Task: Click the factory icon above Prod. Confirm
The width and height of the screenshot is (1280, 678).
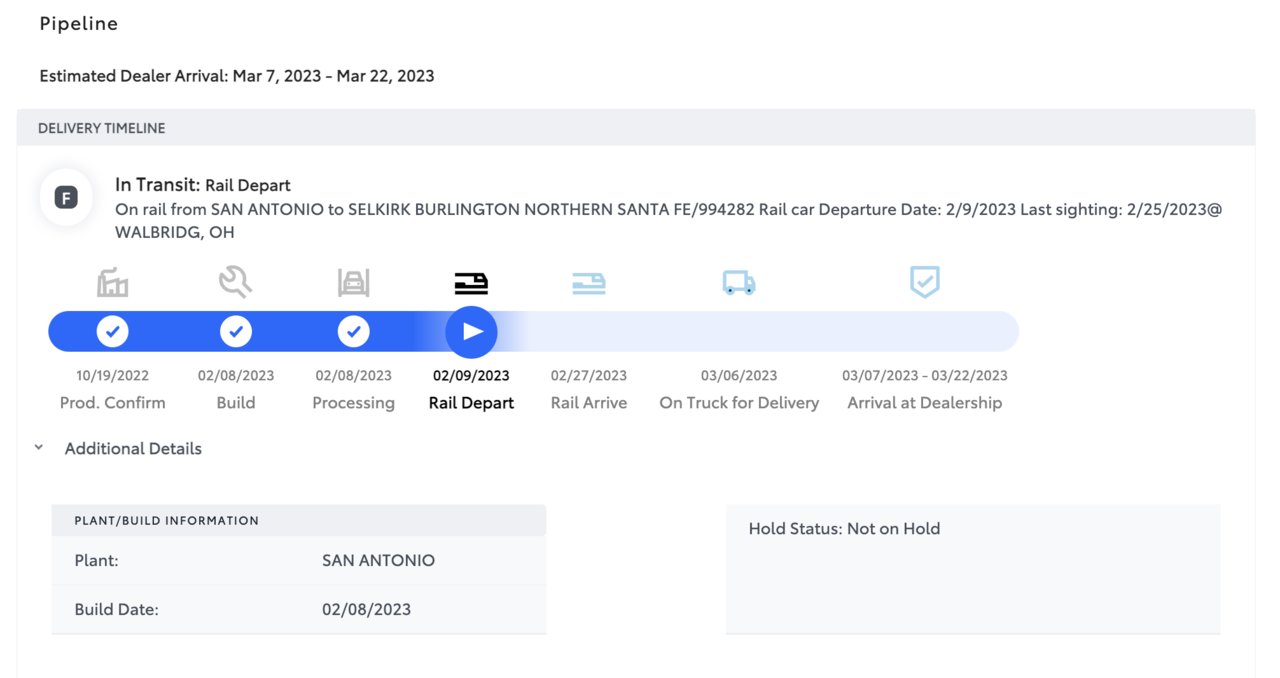Action: click(x=113, y=283)
